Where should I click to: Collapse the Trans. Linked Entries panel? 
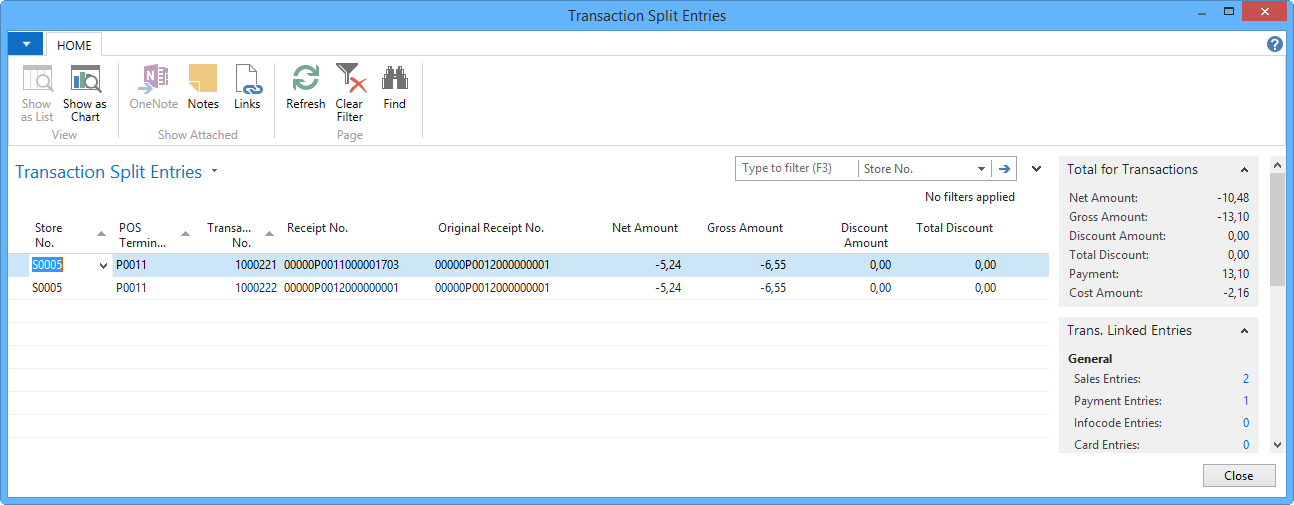click(1244, 331)
